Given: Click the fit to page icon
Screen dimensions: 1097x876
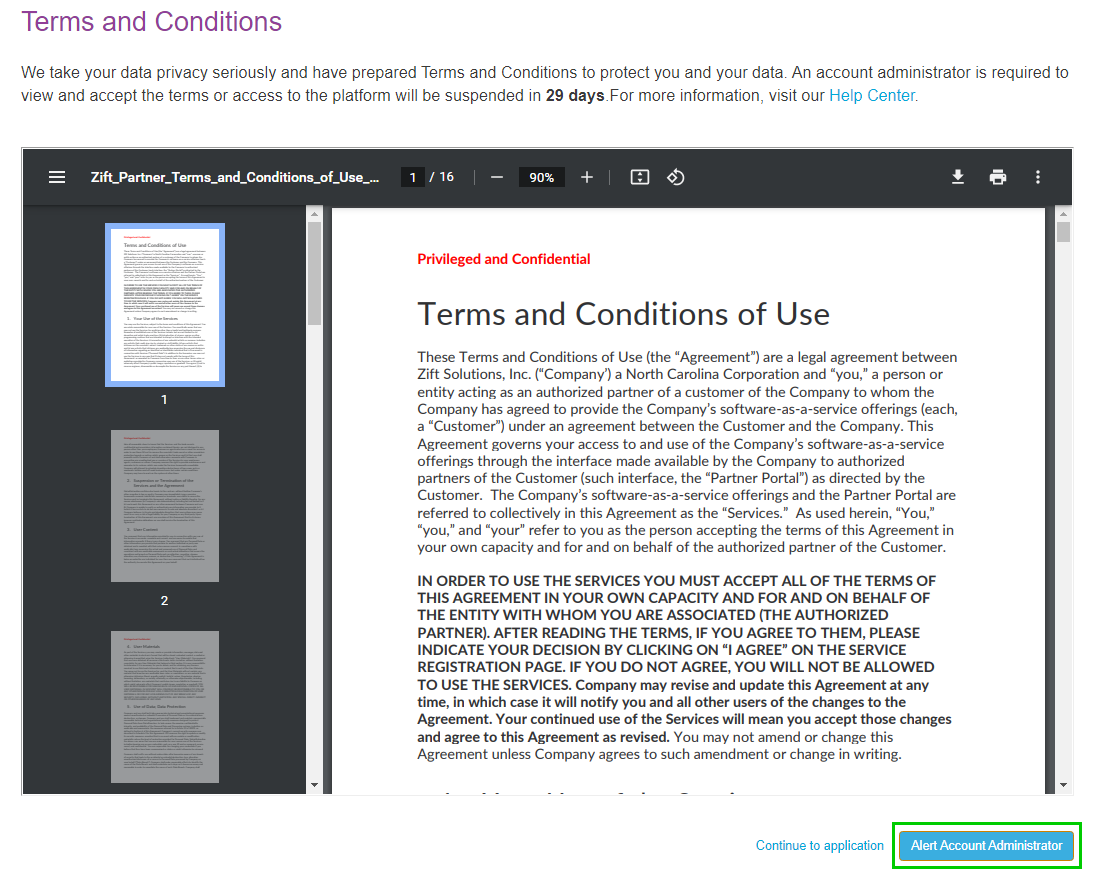Looking at the screenshot, I should [x=639, y=177].
